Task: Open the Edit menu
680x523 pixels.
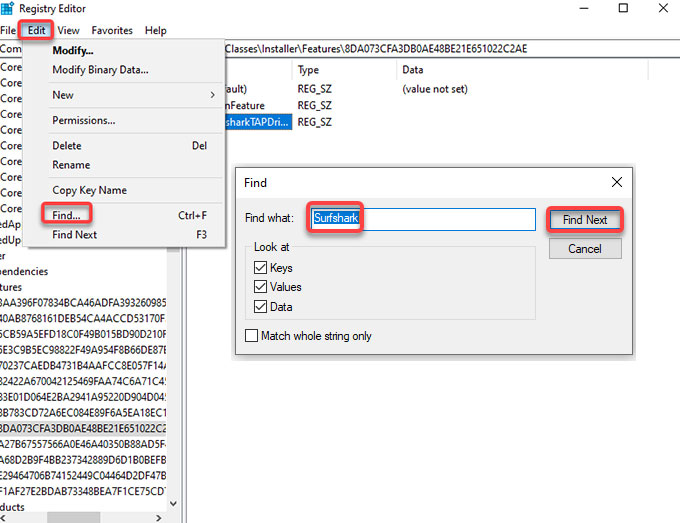Action: [x=36, y=30]
